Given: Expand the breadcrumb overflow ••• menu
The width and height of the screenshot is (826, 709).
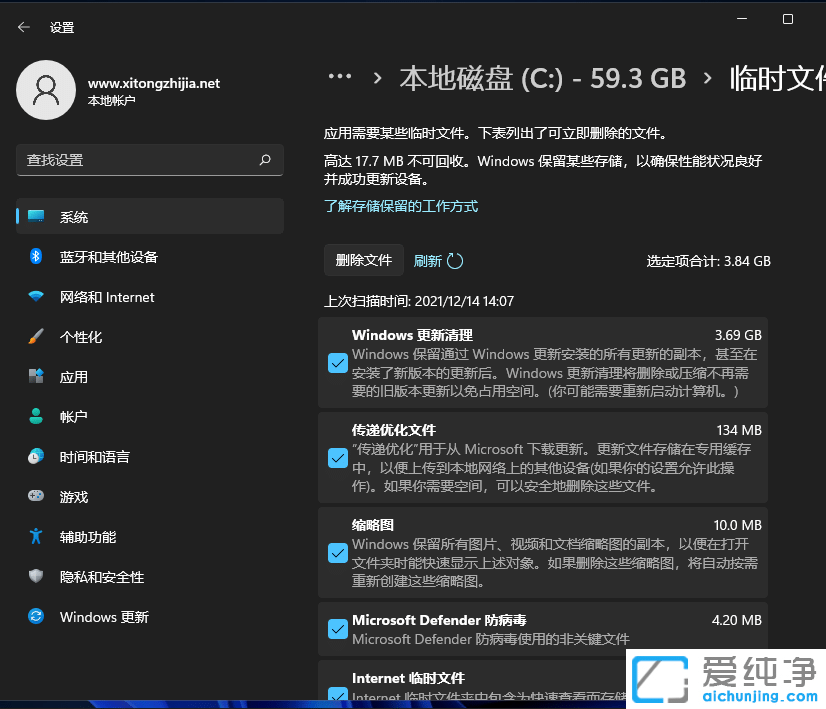Looking at the screenshot, I should pyautogui.click(x=340, y=76).
